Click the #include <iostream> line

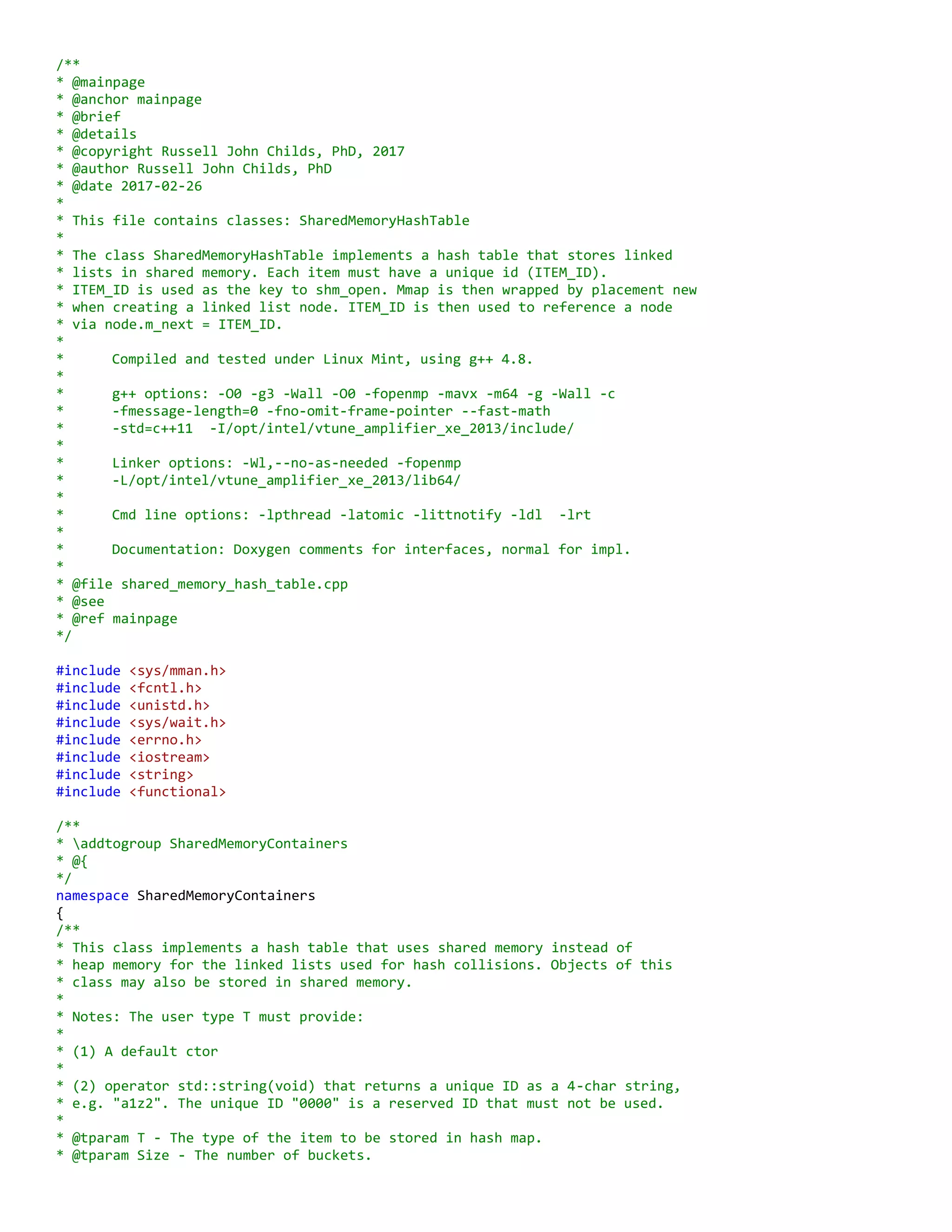133,757
